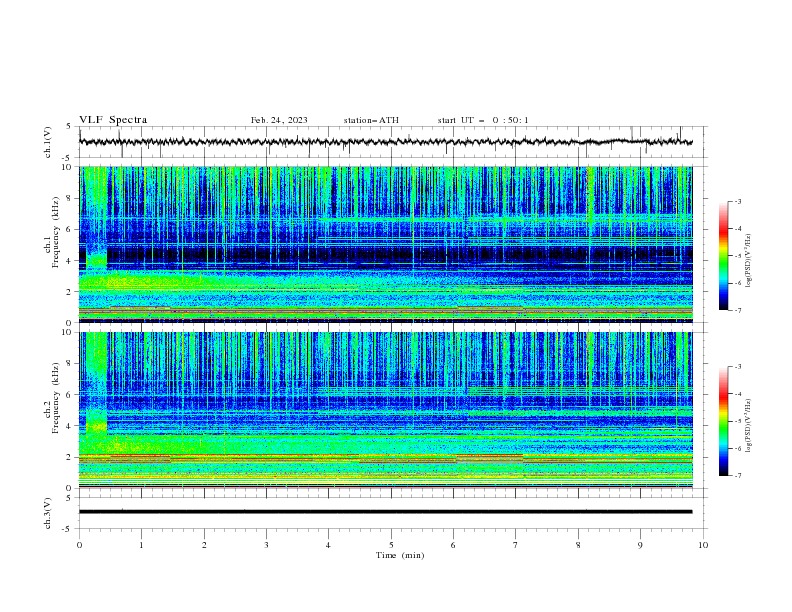The height and width of the screenshot is (612, 792).
Task: Click the "3" tick on the time axis
Action: (x=266, y=545)
